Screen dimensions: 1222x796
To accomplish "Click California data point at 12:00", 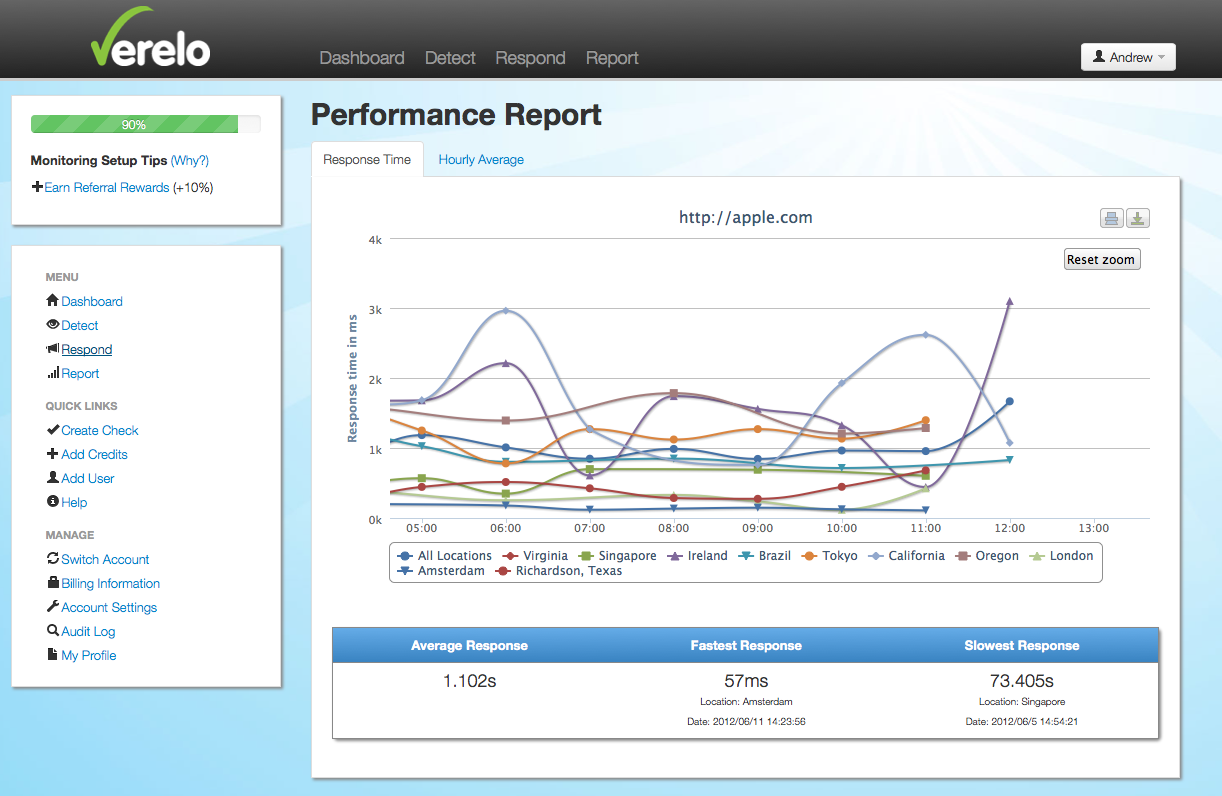I will (x=1010, y=442).
